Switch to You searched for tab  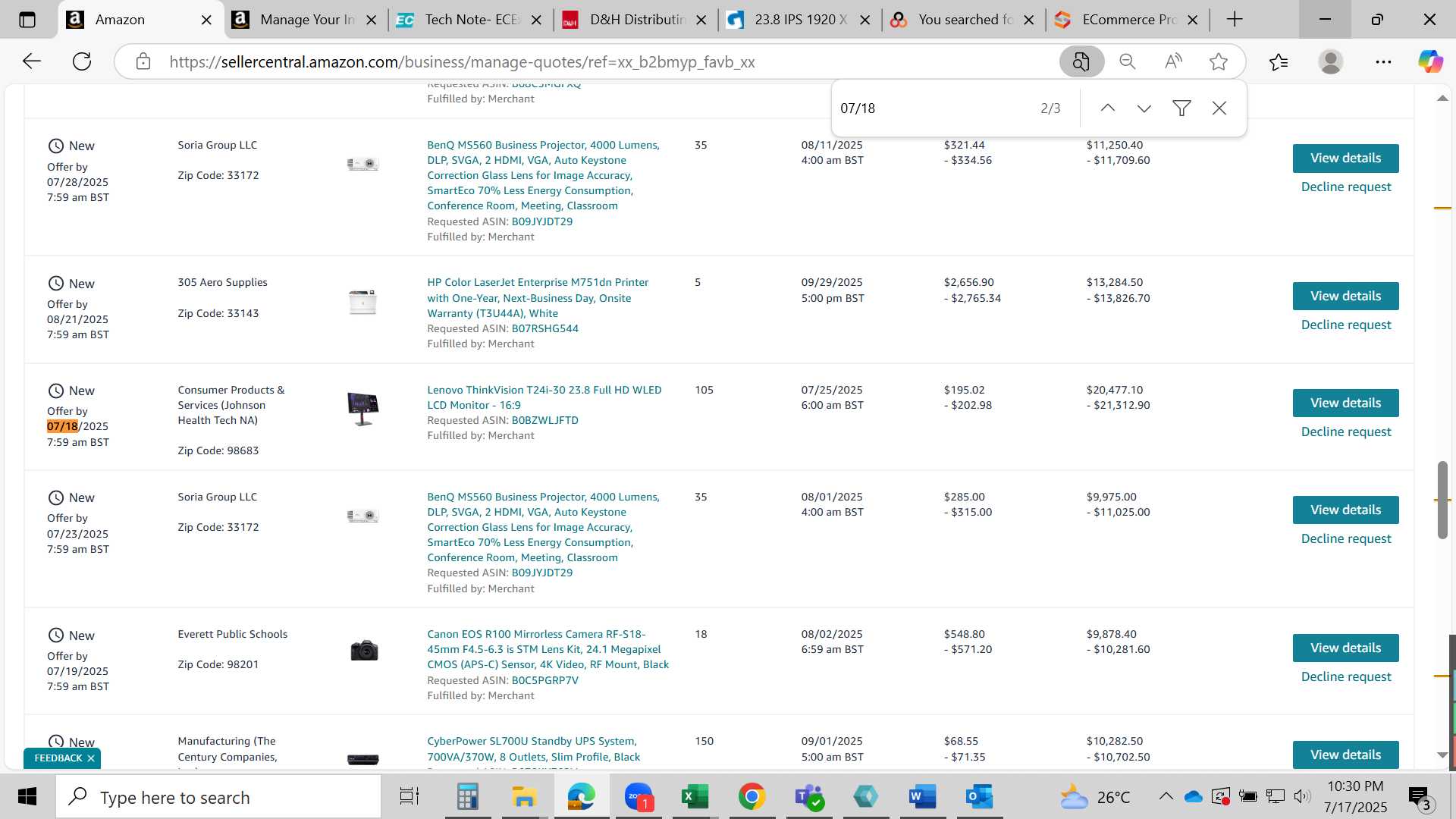coord(965,20)
